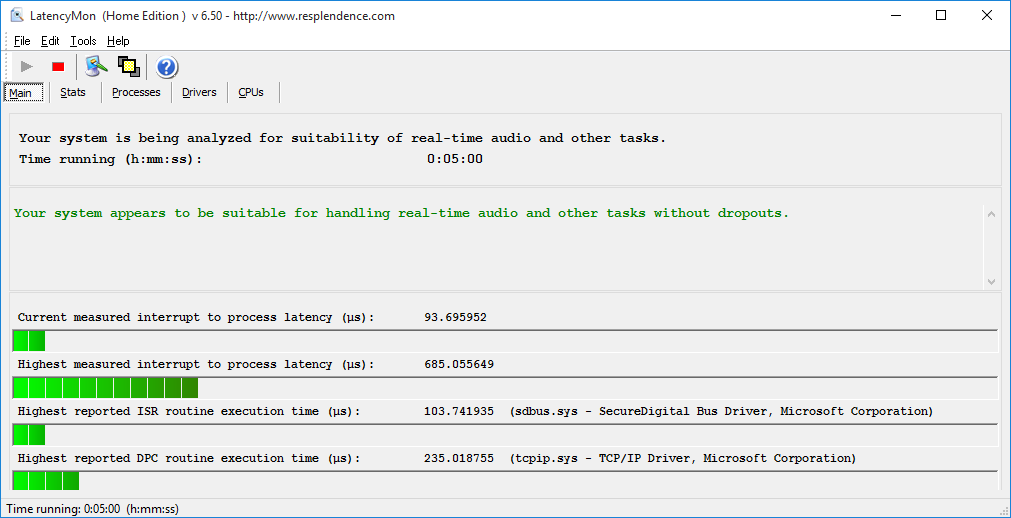
Task: Switch to the Processes tab
Action: 136,92
